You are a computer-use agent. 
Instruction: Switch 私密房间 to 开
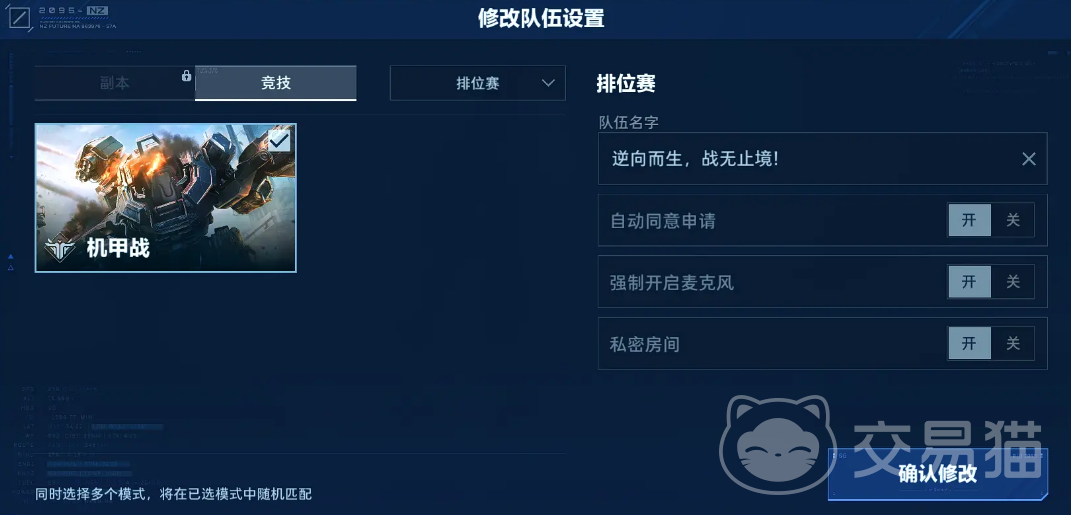[969, 343]
